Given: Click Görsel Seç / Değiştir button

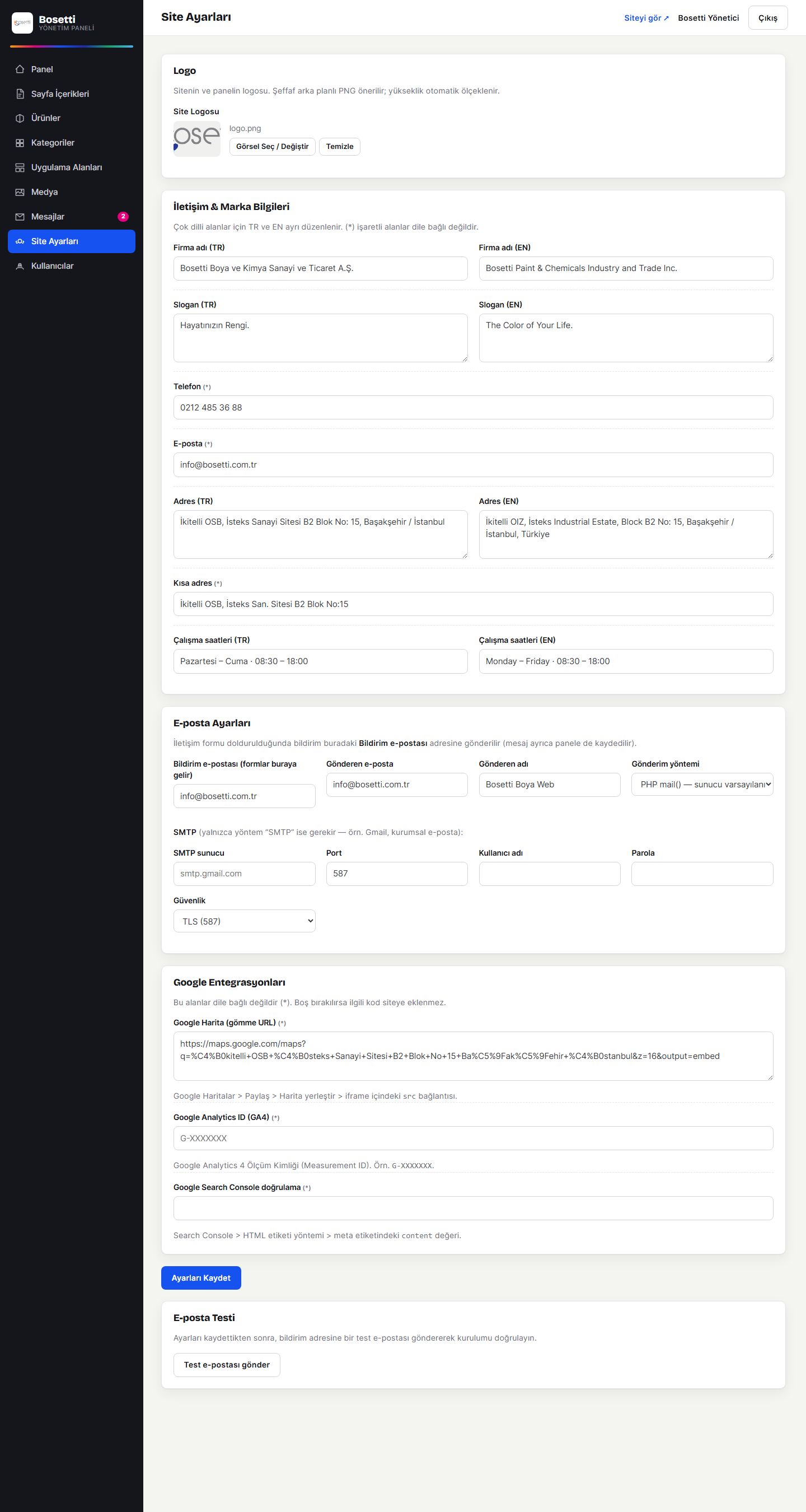Looking at the screenshot, I should click(x=272, y=147).
